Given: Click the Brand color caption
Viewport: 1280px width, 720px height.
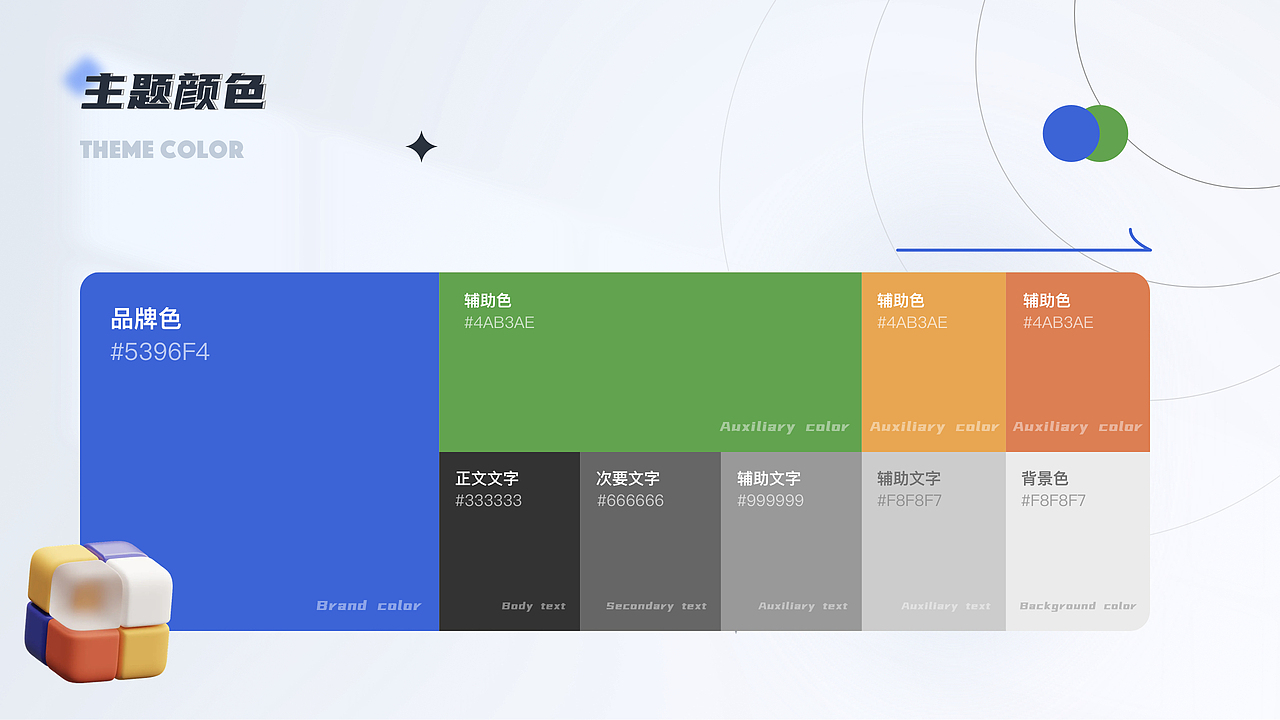Looking at the screenshot, I should 369,606.
